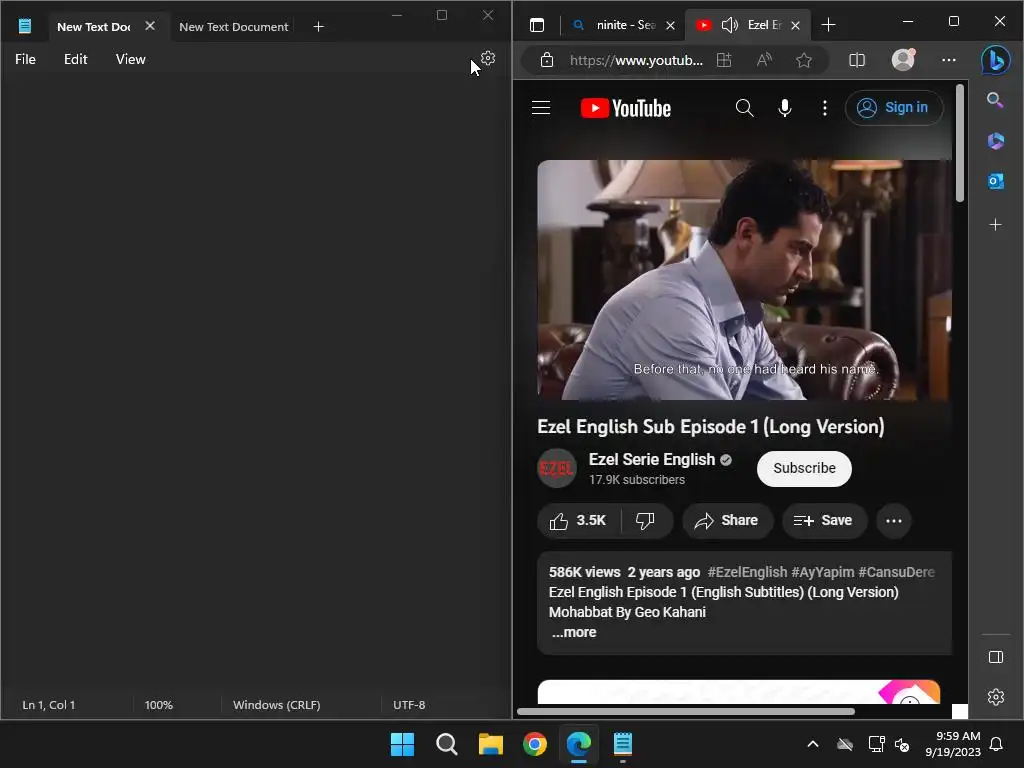1024x768 pixels.
Task: Click Ln 1, Col 1 status entry
Action: [49, 705]
